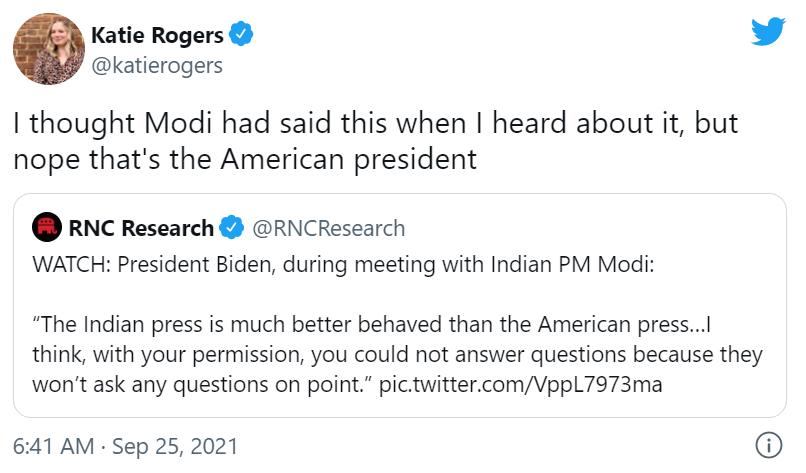Click the 6:41 AM timestamp
This screenshot has height=473, width=806.
53,446
